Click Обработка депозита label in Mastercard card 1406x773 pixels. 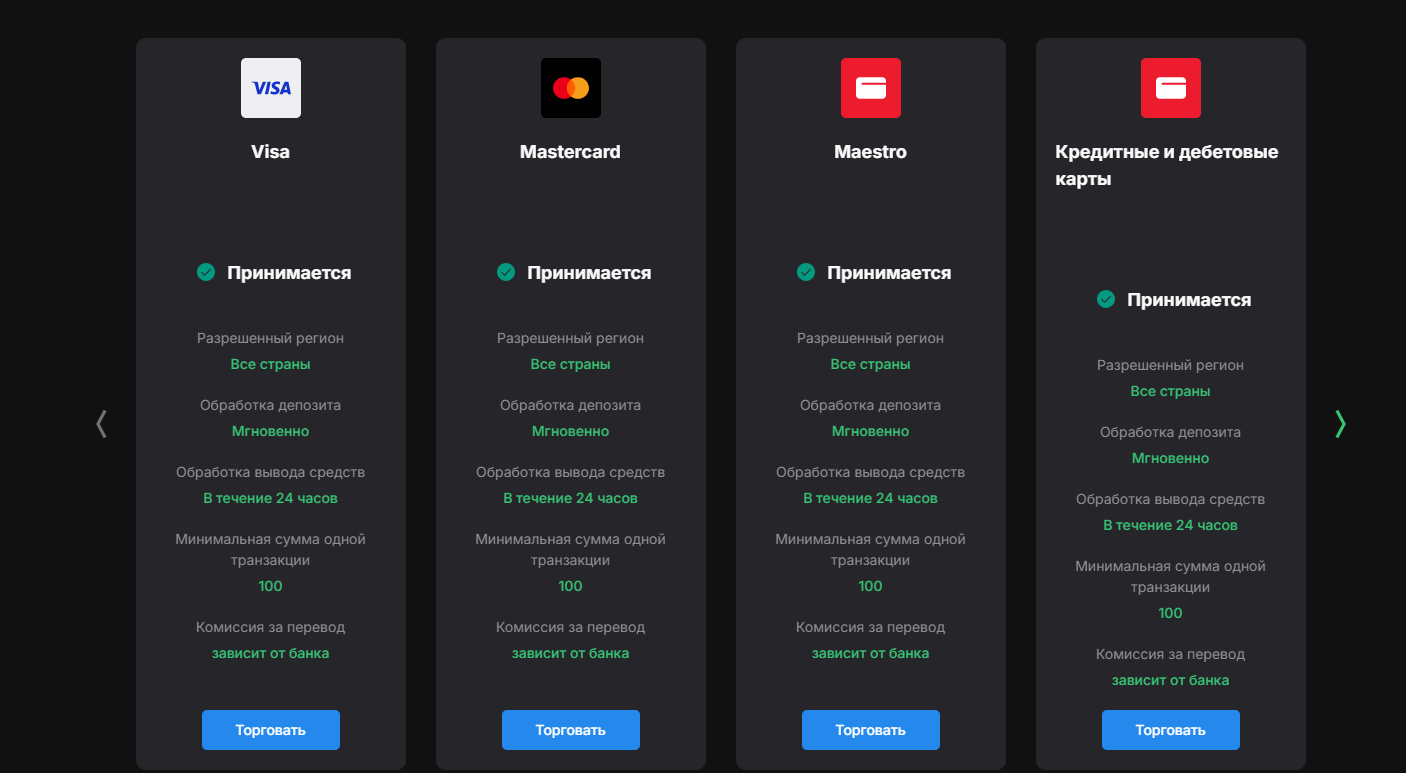pyautogui.click(x=571, y=405)
